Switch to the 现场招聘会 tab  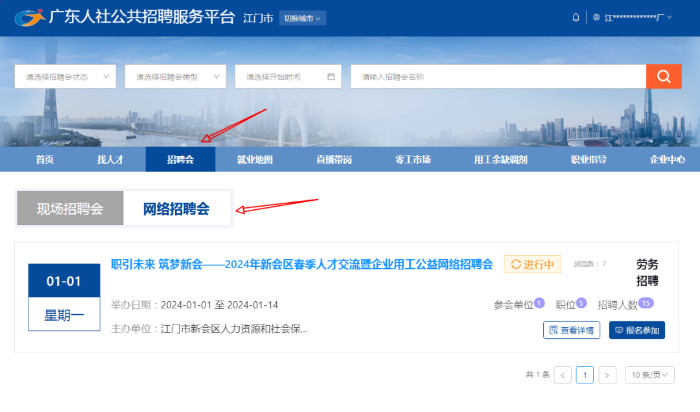point(70,209)
